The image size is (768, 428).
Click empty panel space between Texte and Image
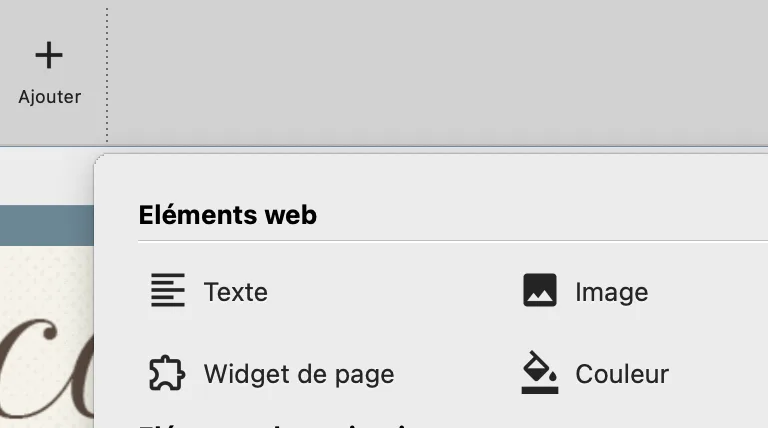pos(400,292)
